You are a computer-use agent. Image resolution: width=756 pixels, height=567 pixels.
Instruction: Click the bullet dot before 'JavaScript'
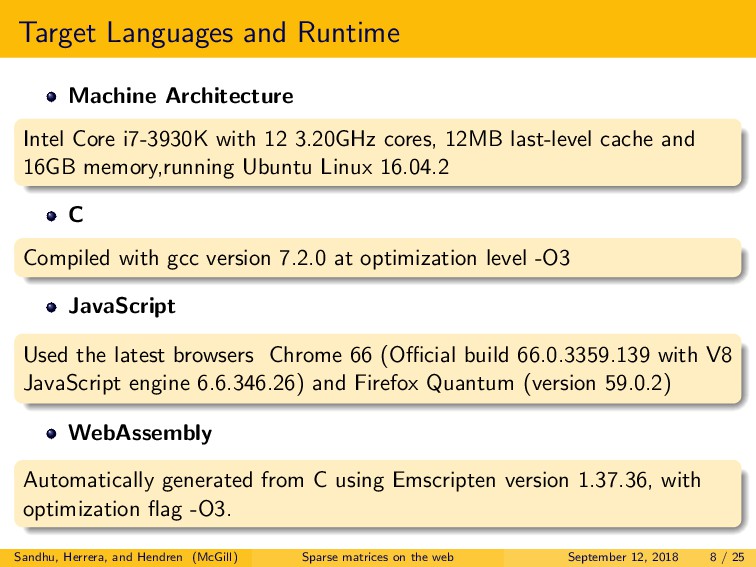[x=52, y=308]
